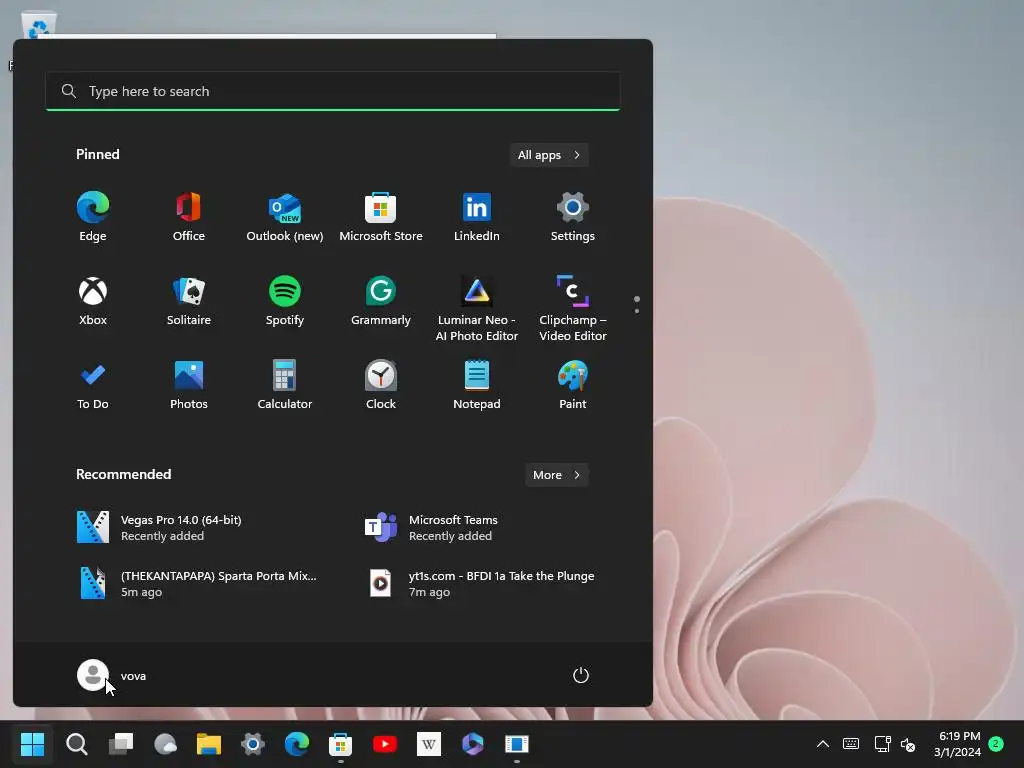Open the vova user account menu
The image size is (1024, 768).
[x=112, y=675]
